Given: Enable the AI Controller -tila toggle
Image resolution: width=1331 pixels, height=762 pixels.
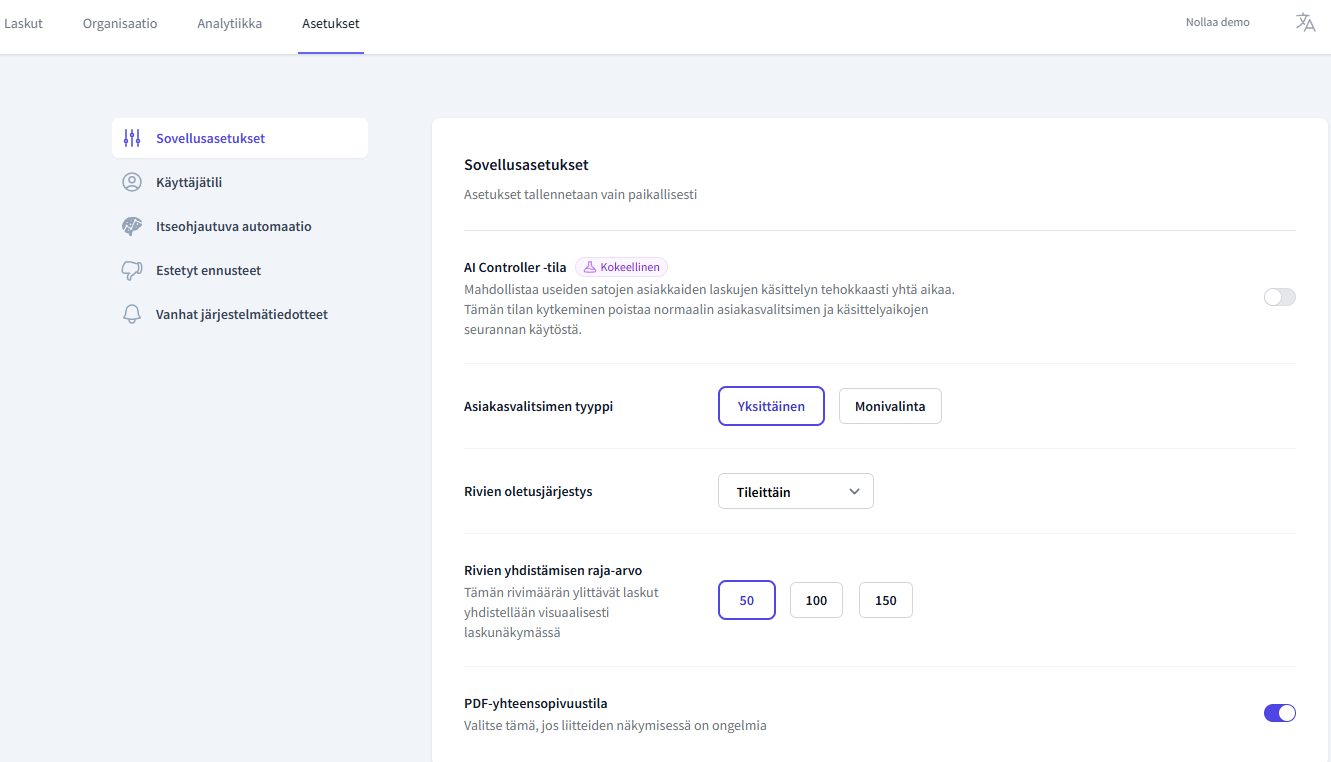Looking at the screenshot, I should coord(1279,297).
